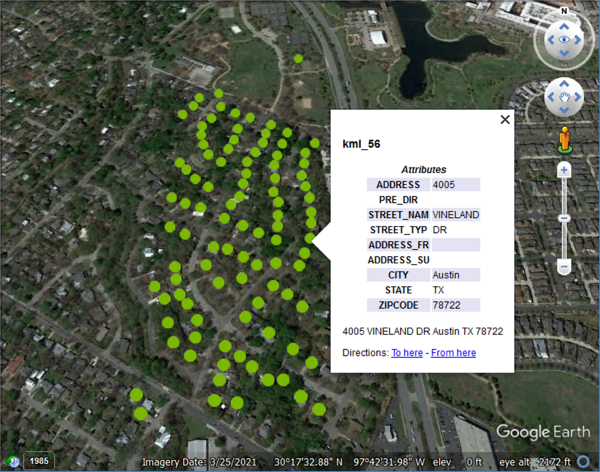
Task: Open directions 'To here' link
Action: point(407,353)
